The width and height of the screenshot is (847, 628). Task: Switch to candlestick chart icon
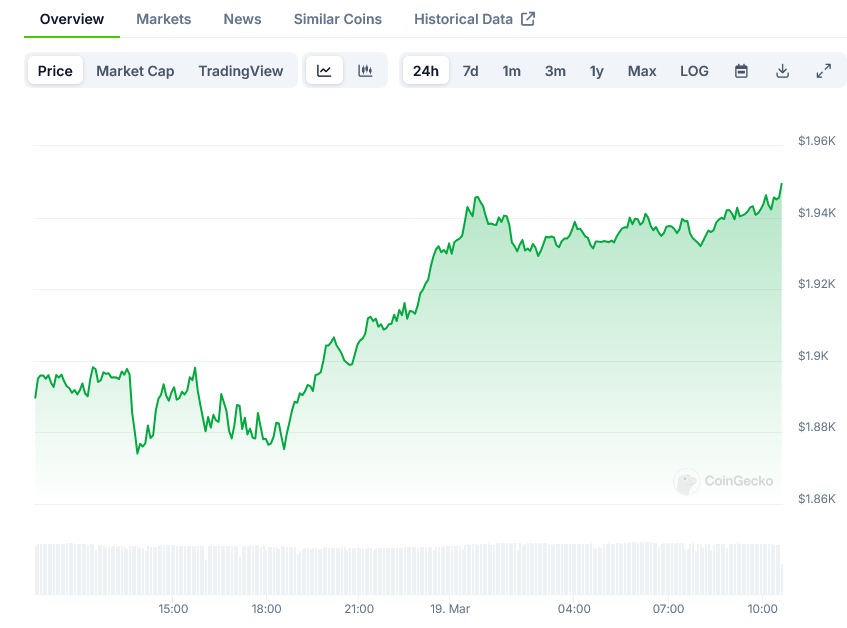click(x=365, y=71)
